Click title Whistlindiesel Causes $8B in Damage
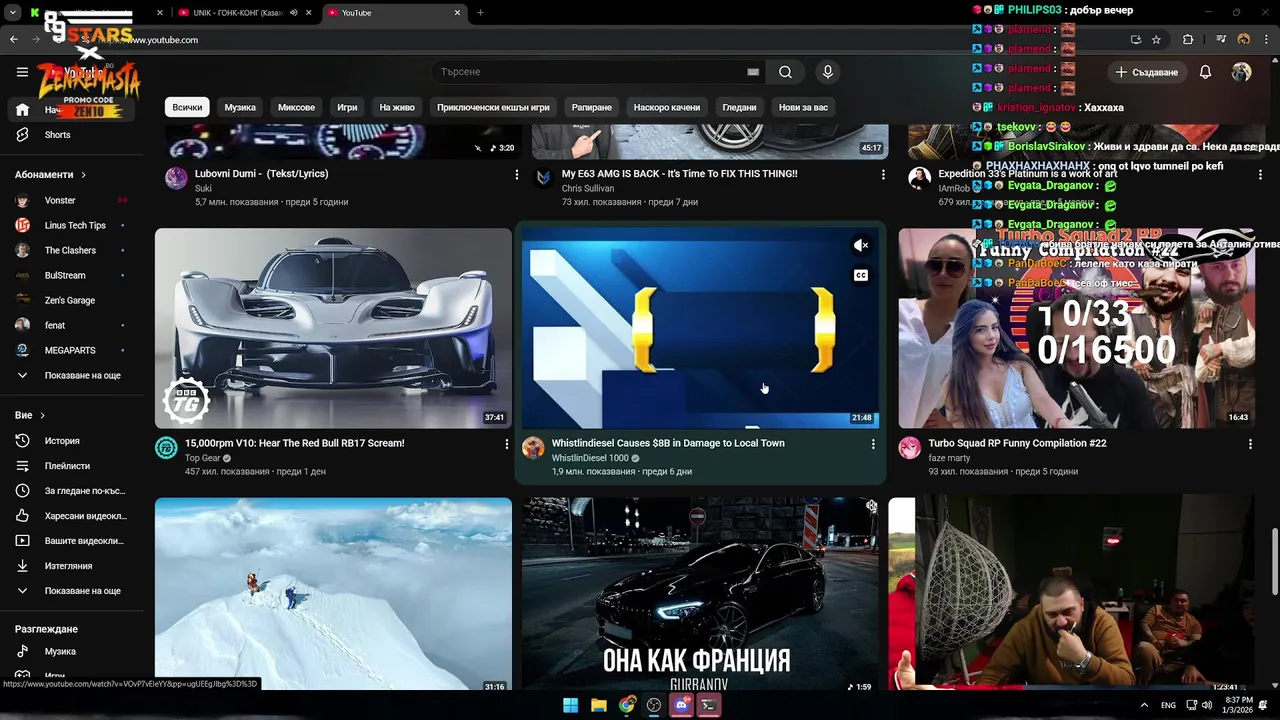 (668, 443)
